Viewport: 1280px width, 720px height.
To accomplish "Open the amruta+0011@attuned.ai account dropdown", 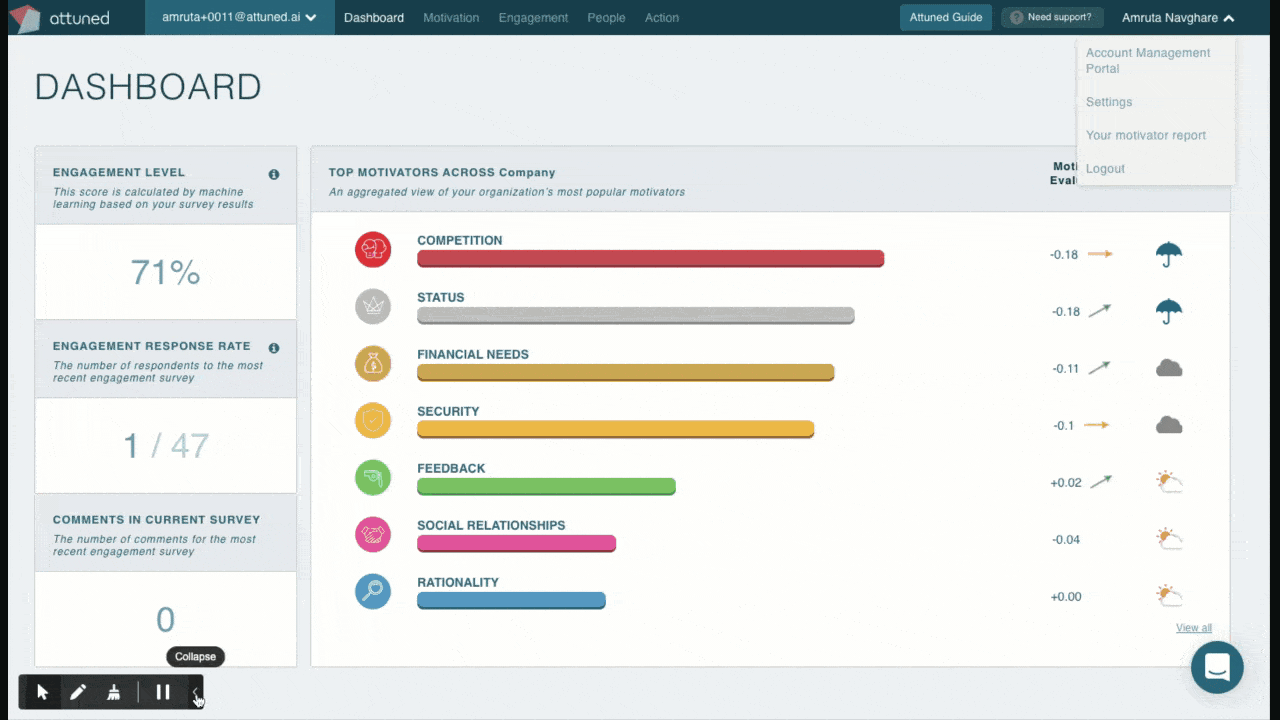I will pos(240,17).
